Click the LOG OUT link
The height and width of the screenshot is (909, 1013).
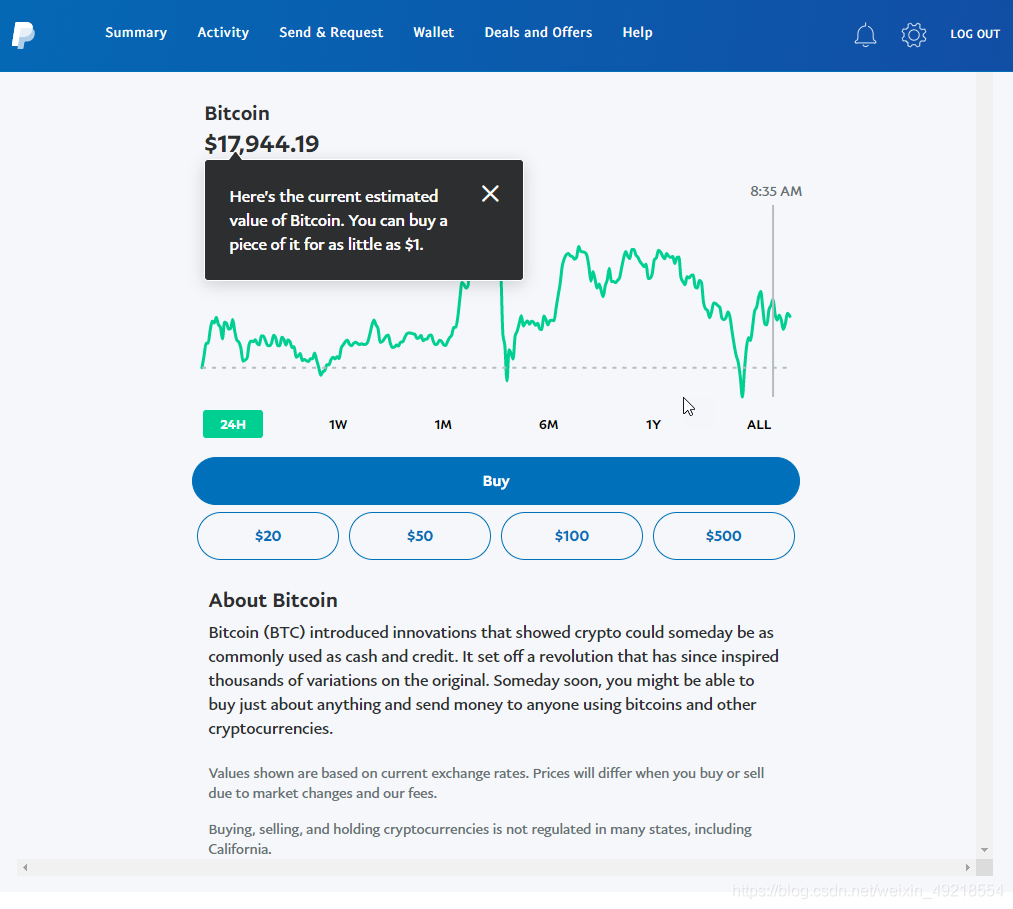tap(975, 34)
